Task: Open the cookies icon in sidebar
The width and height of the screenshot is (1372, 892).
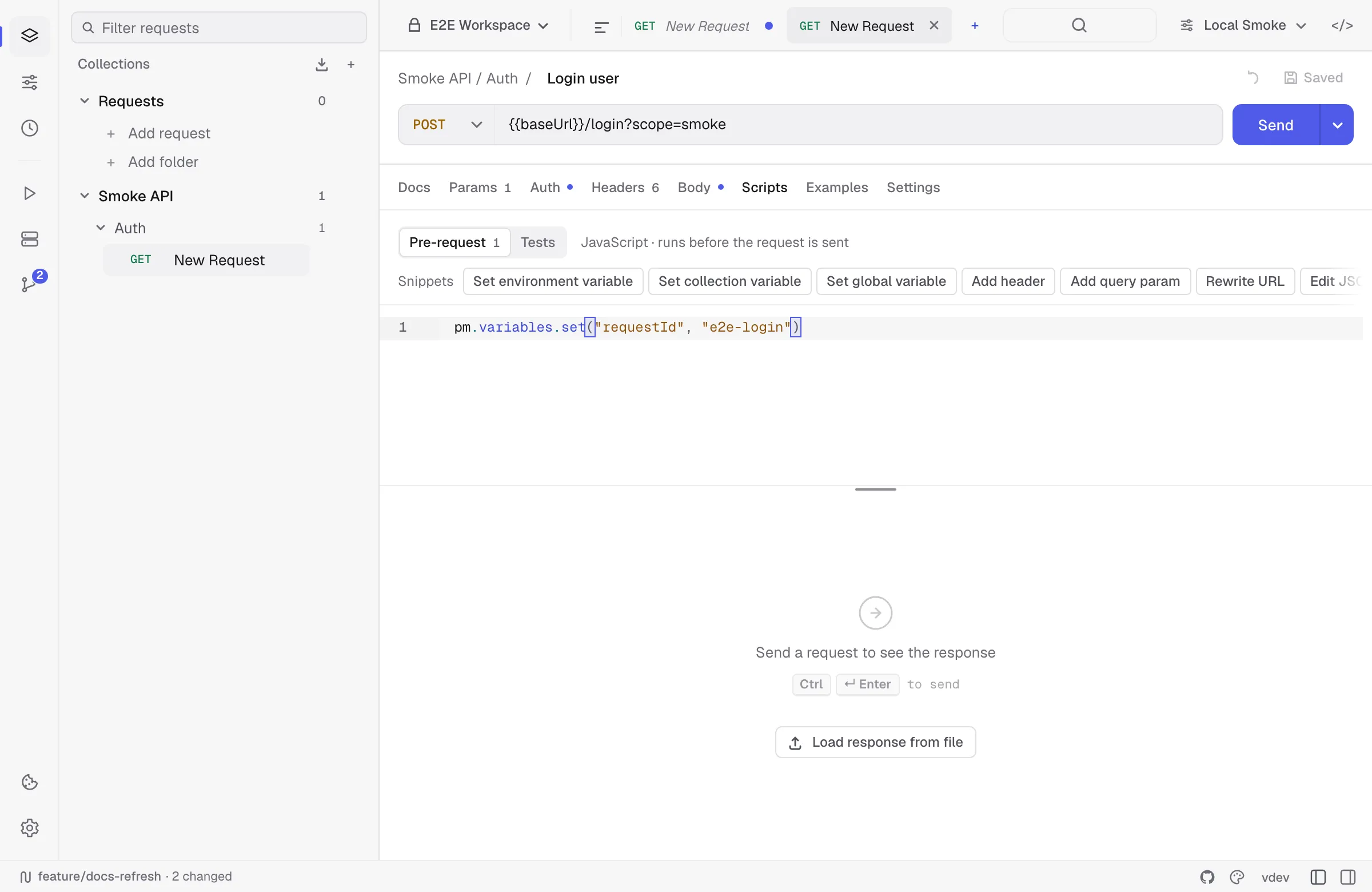Action: [x=29, y=782]
